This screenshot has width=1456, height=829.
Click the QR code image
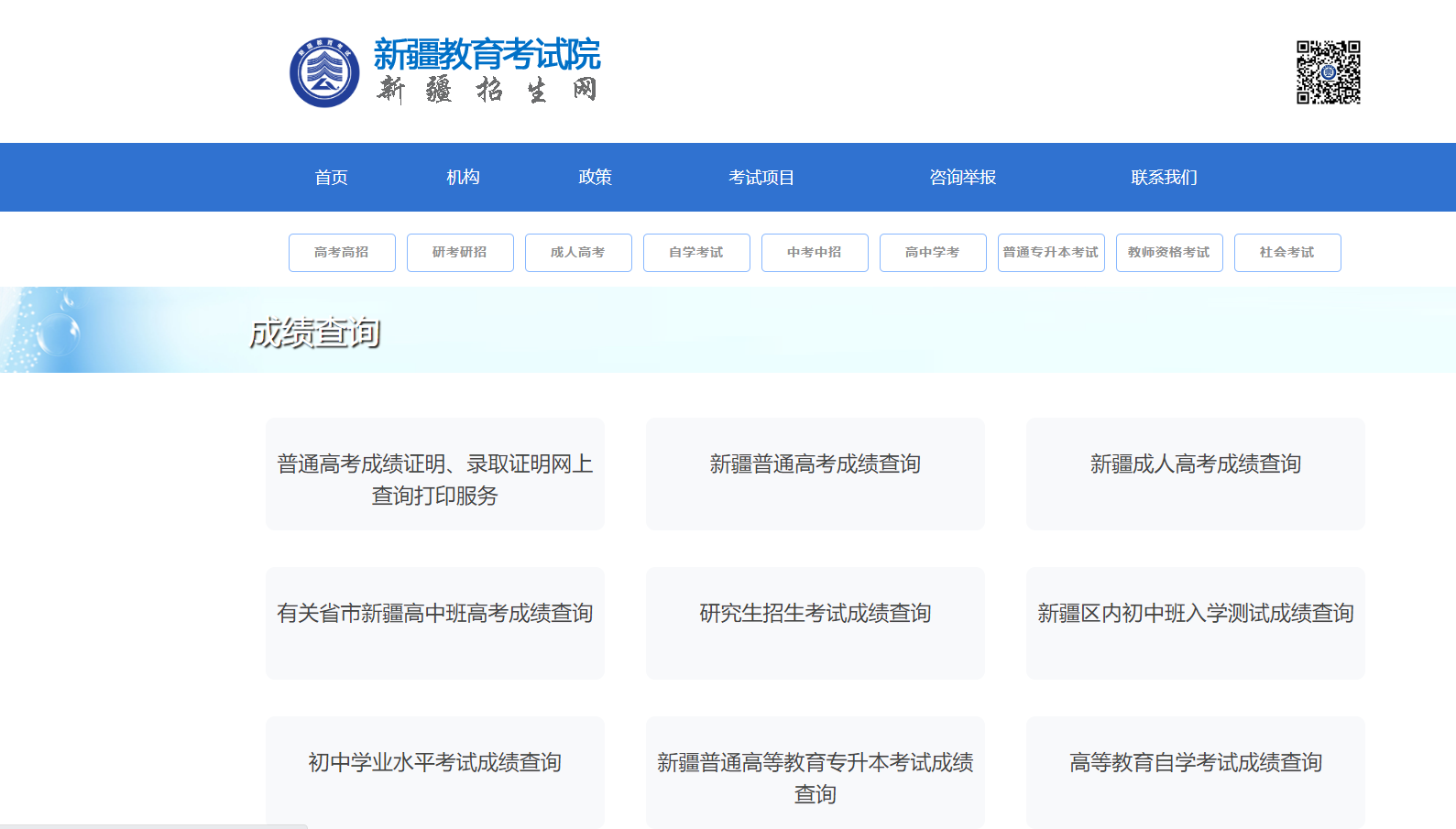pyautogui.click(x=1328, y=72)
